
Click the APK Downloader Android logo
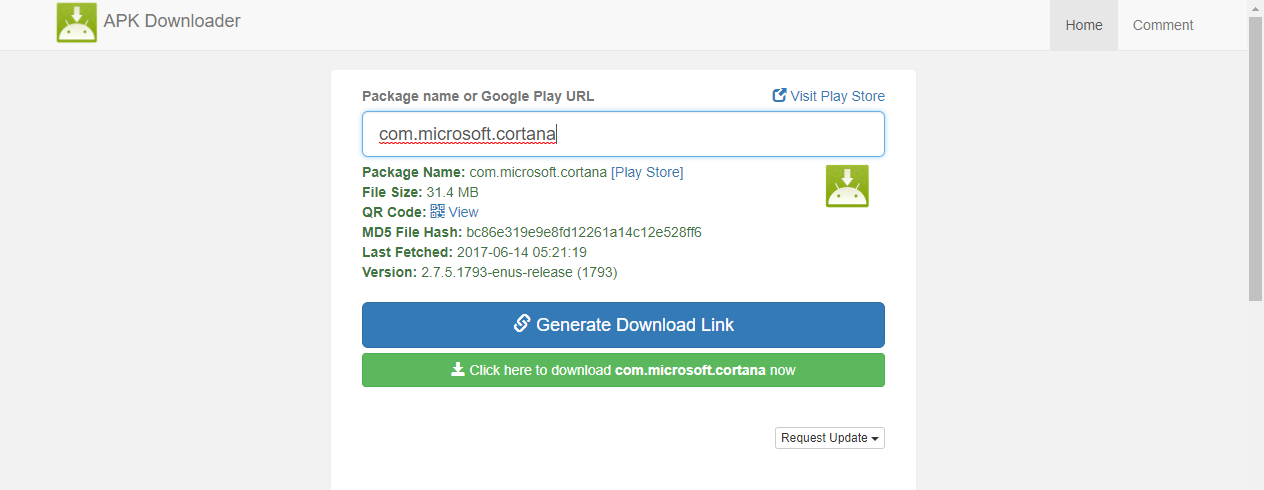(77, 23)
